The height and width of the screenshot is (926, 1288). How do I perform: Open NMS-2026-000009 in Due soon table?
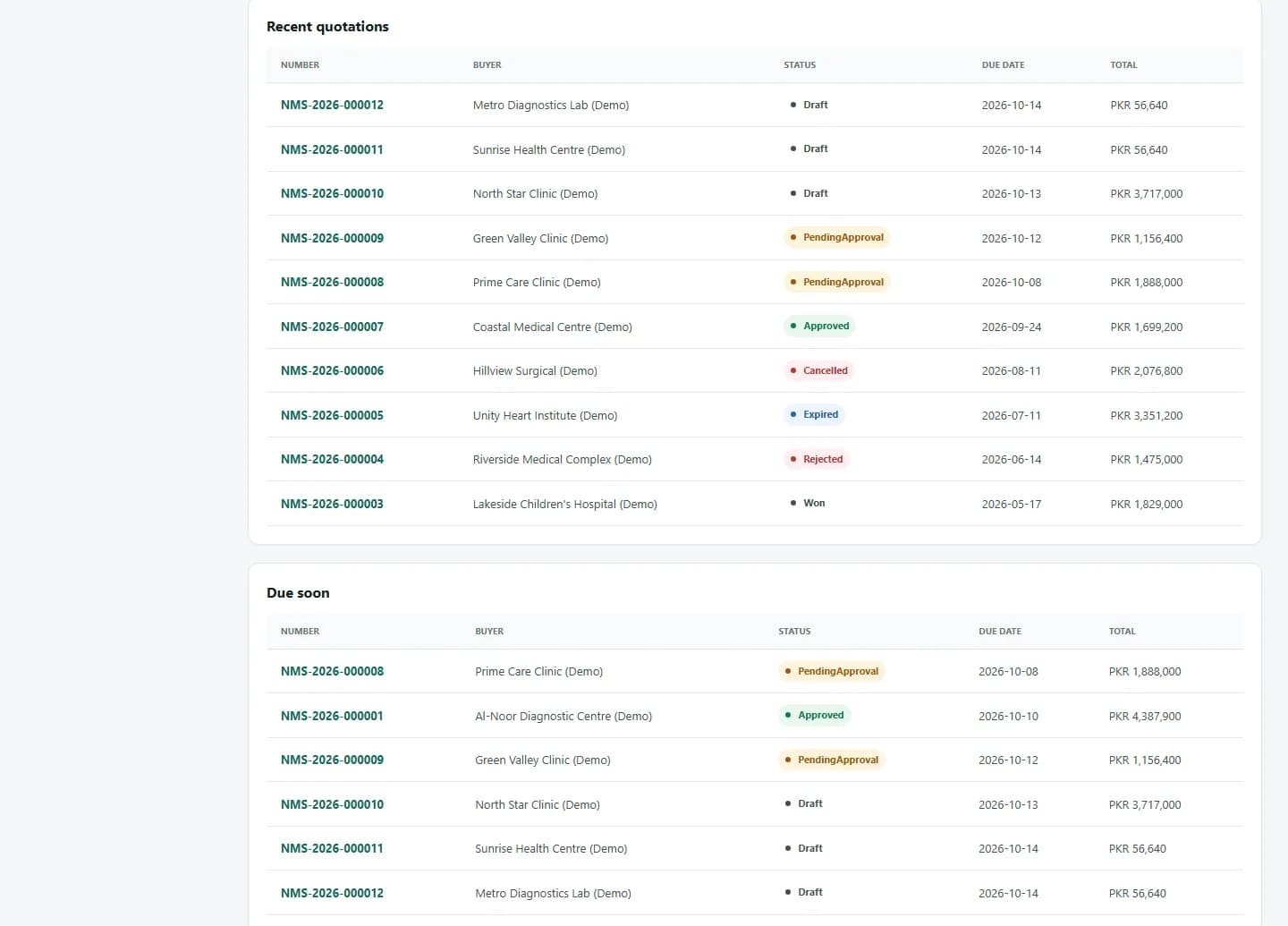332,760
